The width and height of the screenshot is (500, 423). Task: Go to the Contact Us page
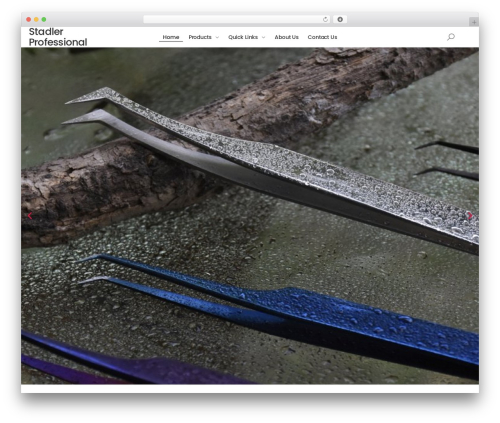coord(322,37)
